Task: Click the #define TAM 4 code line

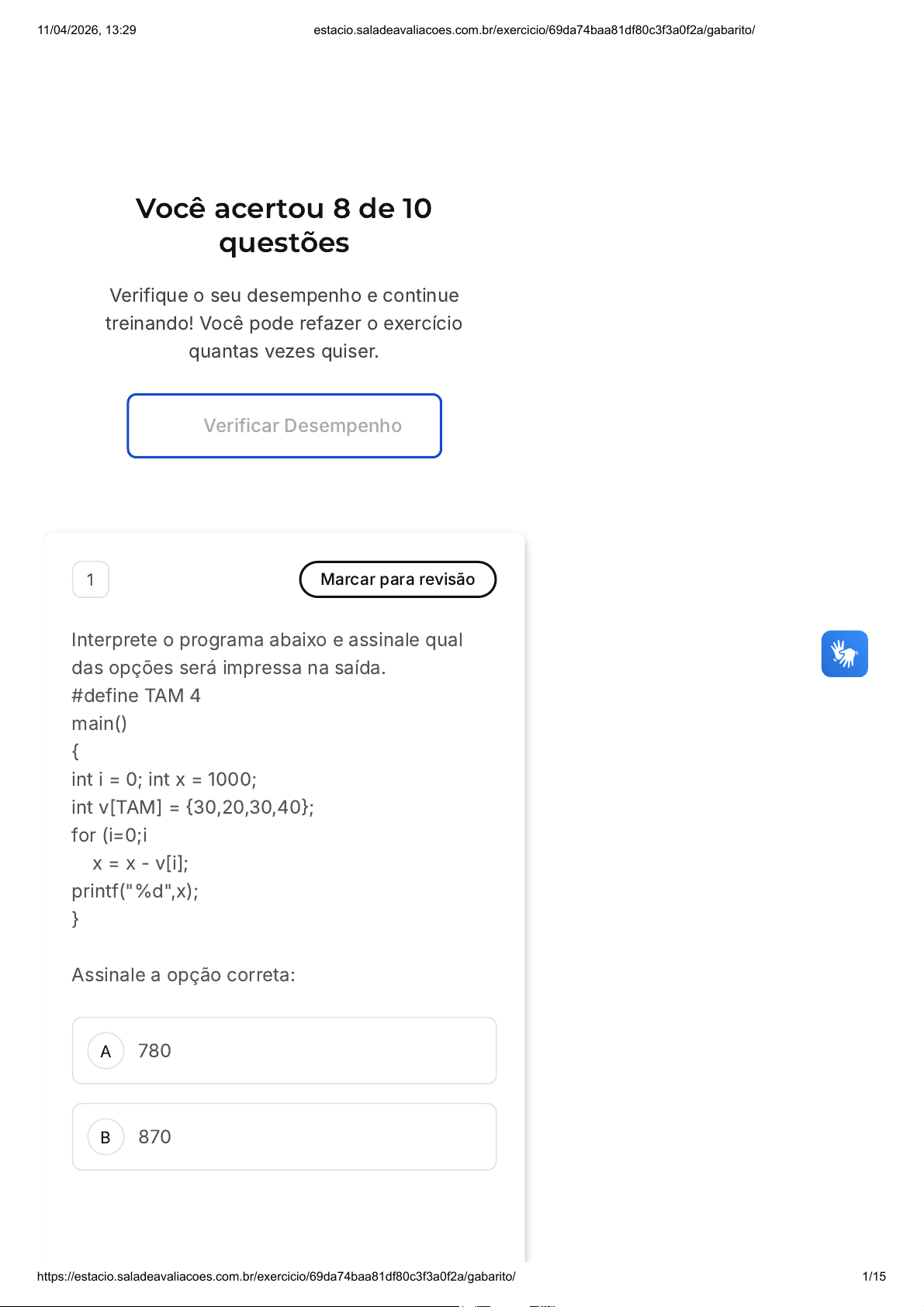Action: pyautogui.click(x=136, y=696)
